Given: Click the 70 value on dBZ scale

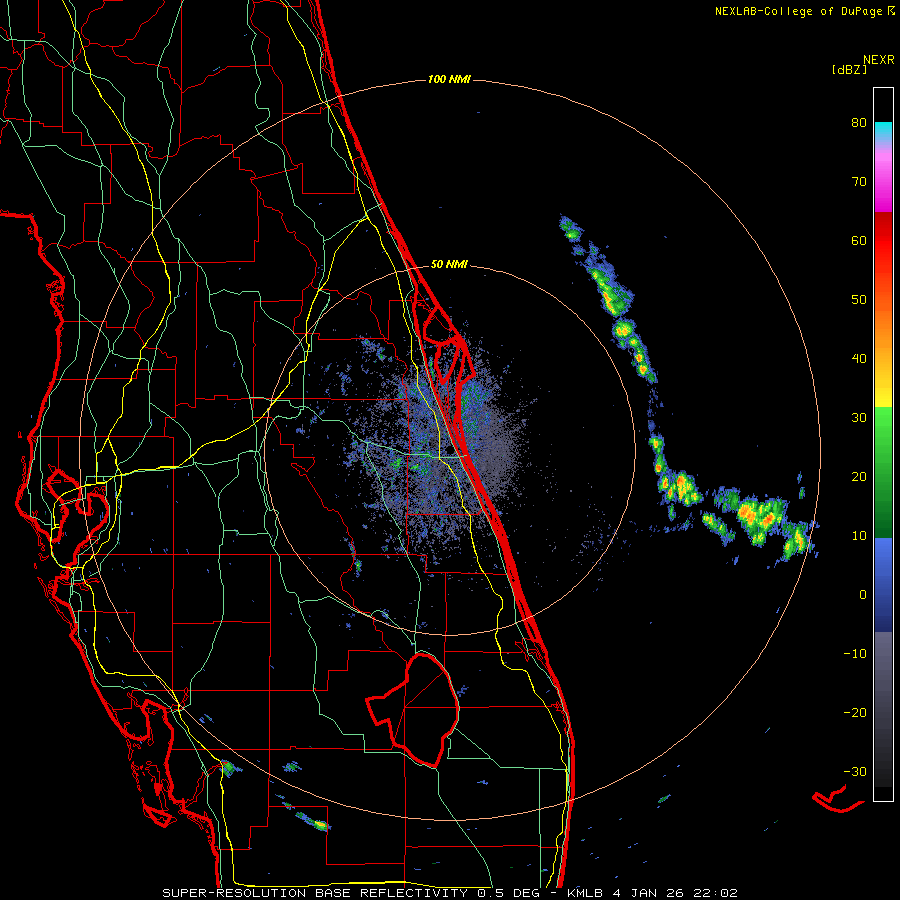Looking at the screenshot, I should pyautogui.click(x=859, y=182).
